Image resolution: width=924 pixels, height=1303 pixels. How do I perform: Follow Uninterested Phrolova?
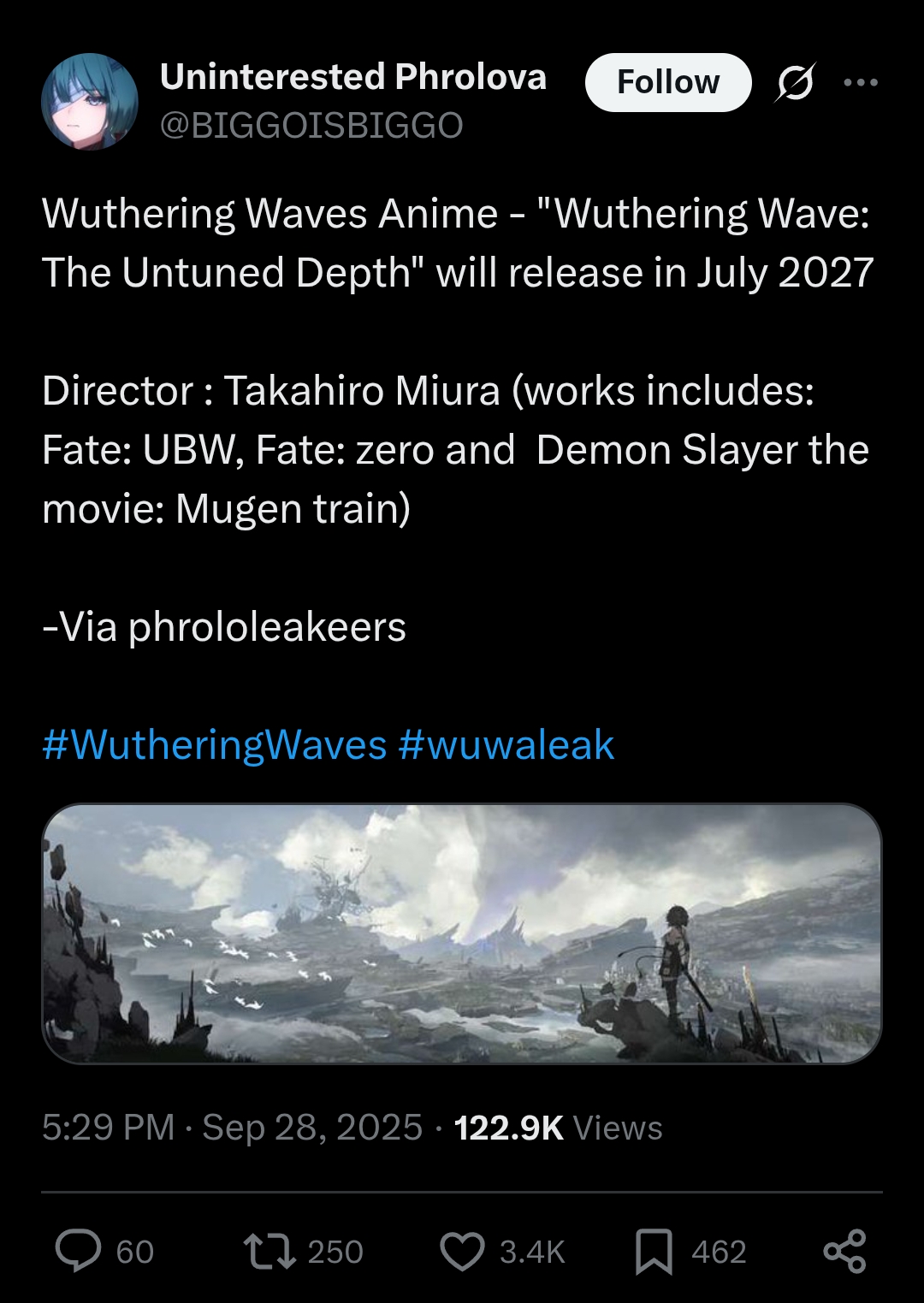668,82
